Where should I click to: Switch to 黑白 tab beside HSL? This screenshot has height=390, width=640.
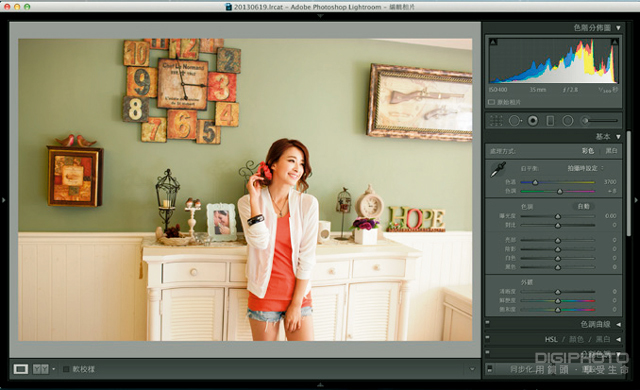603,339
